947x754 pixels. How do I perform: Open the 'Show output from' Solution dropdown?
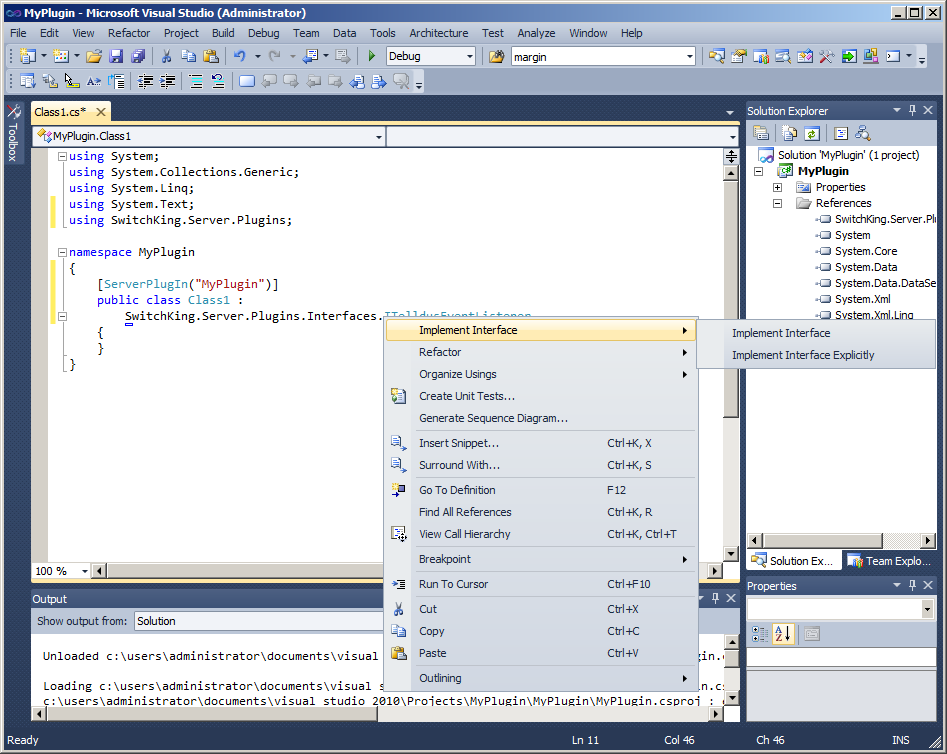[259, 621]
